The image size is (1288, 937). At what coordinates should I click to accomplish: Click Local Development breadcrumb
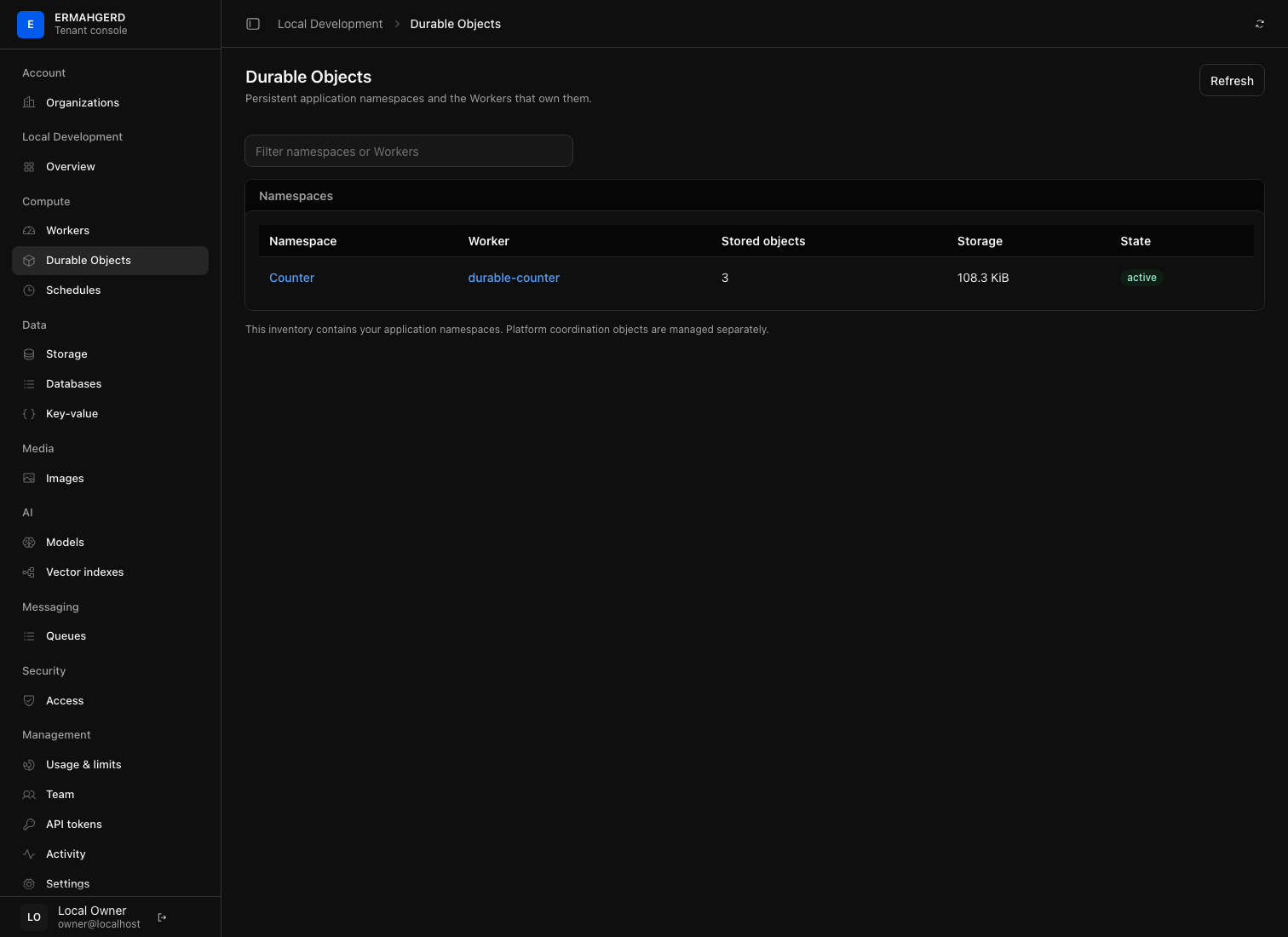tap(330, 24)
